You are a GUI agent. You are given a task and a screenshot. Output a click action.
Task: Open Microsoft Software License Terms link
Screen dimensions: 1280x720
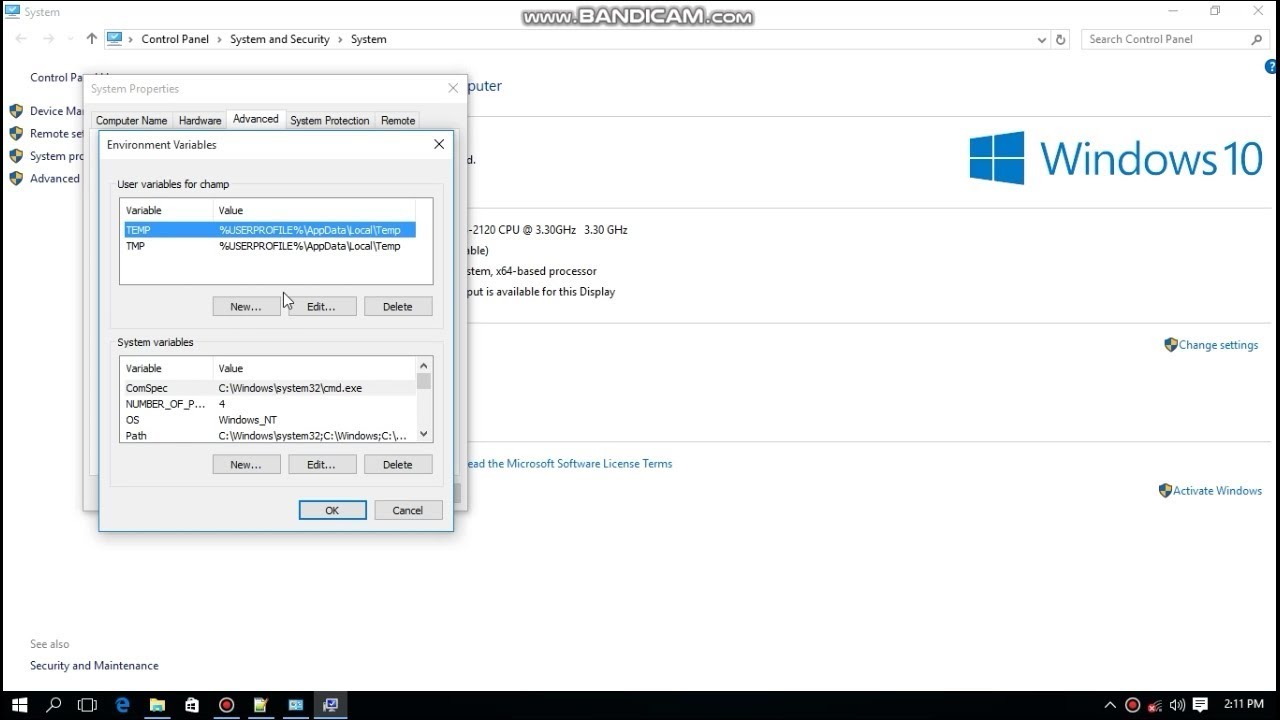[x=570, y=464]
